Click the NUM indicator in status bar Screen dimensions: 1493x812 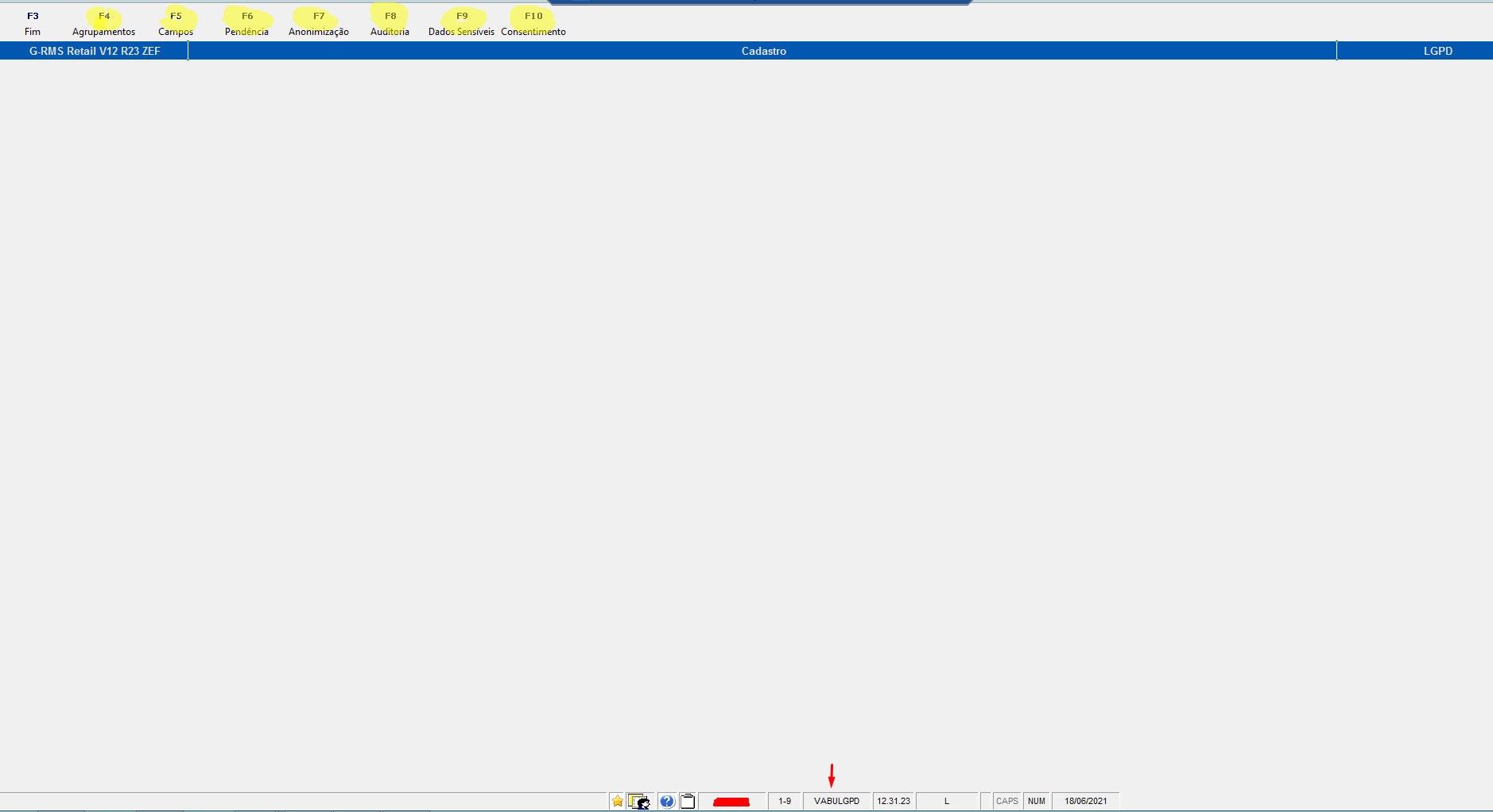click(x=1037, y=801)
